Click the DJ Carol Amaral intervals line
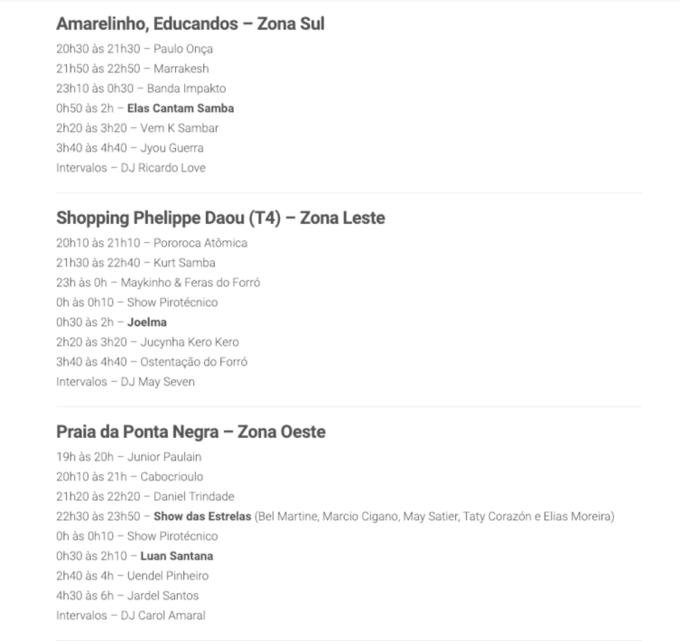Image resolution: width=680 pixels, height=641 pixels. point(130,615)
